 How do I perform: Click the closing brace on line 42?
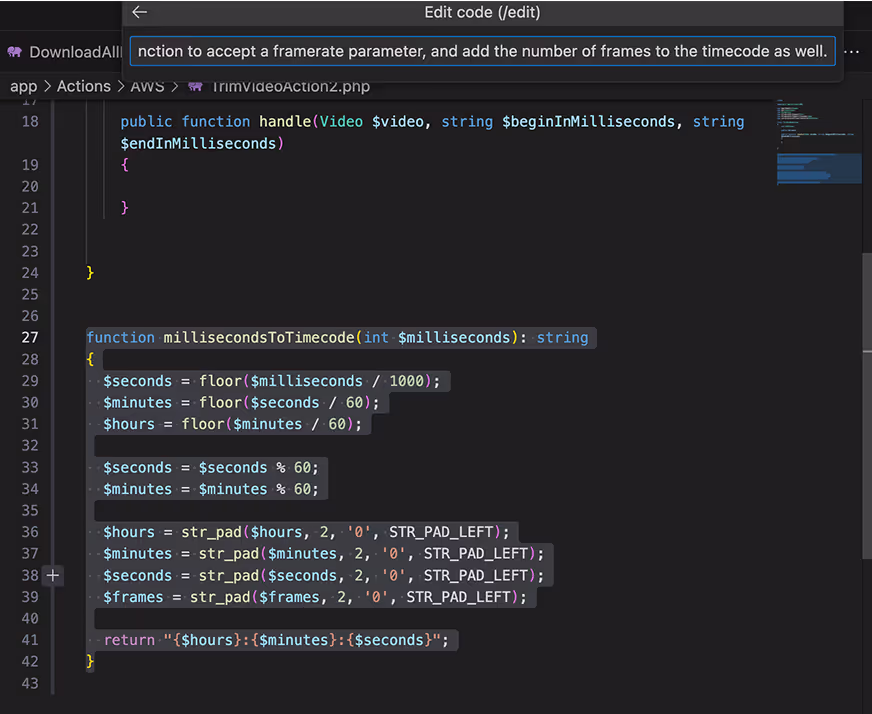coord(90,661)
